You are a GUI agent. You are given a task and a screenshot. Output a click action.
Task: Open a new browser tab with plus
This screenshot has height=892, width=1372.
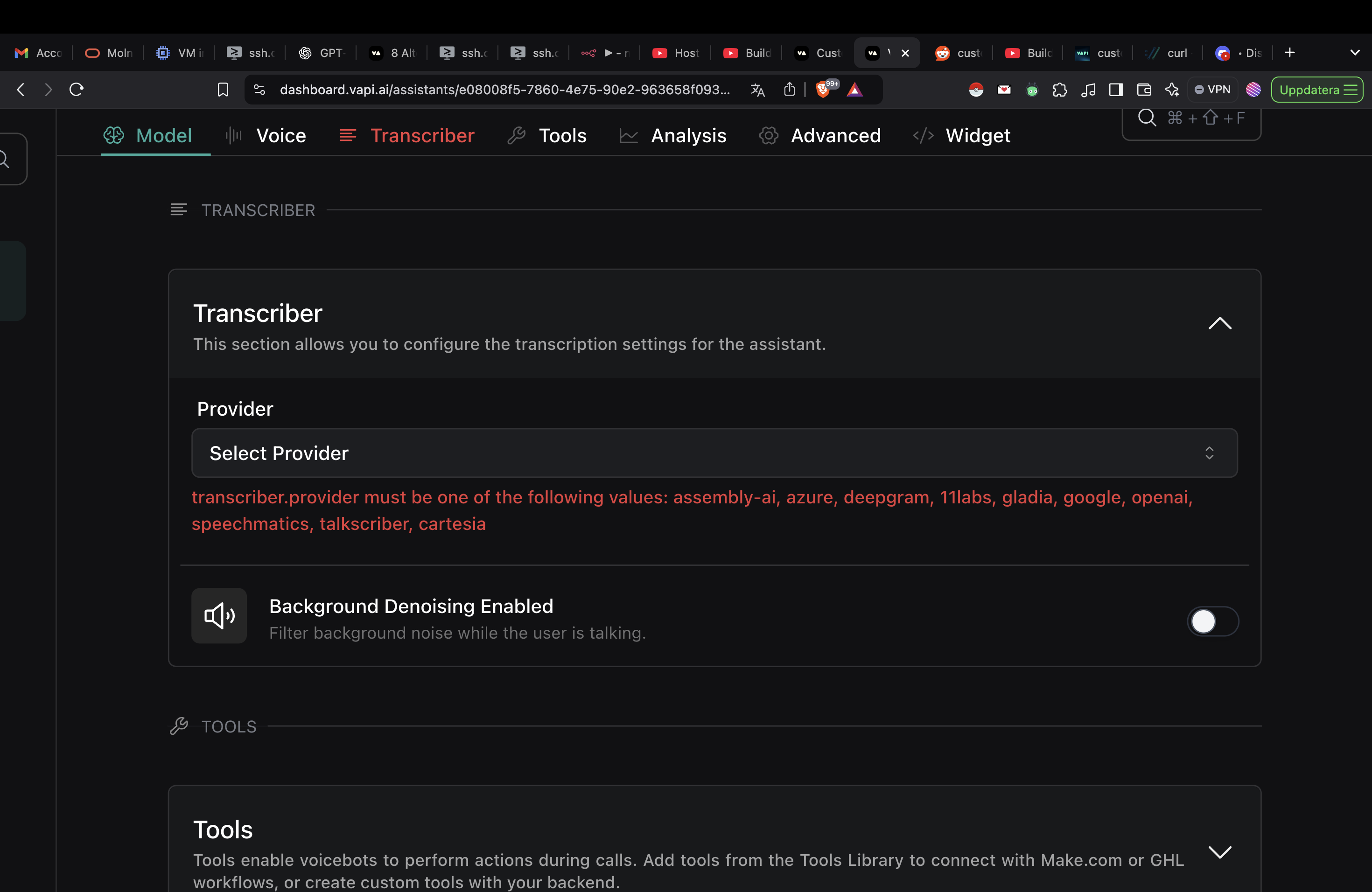click(x=1290, y=52)
